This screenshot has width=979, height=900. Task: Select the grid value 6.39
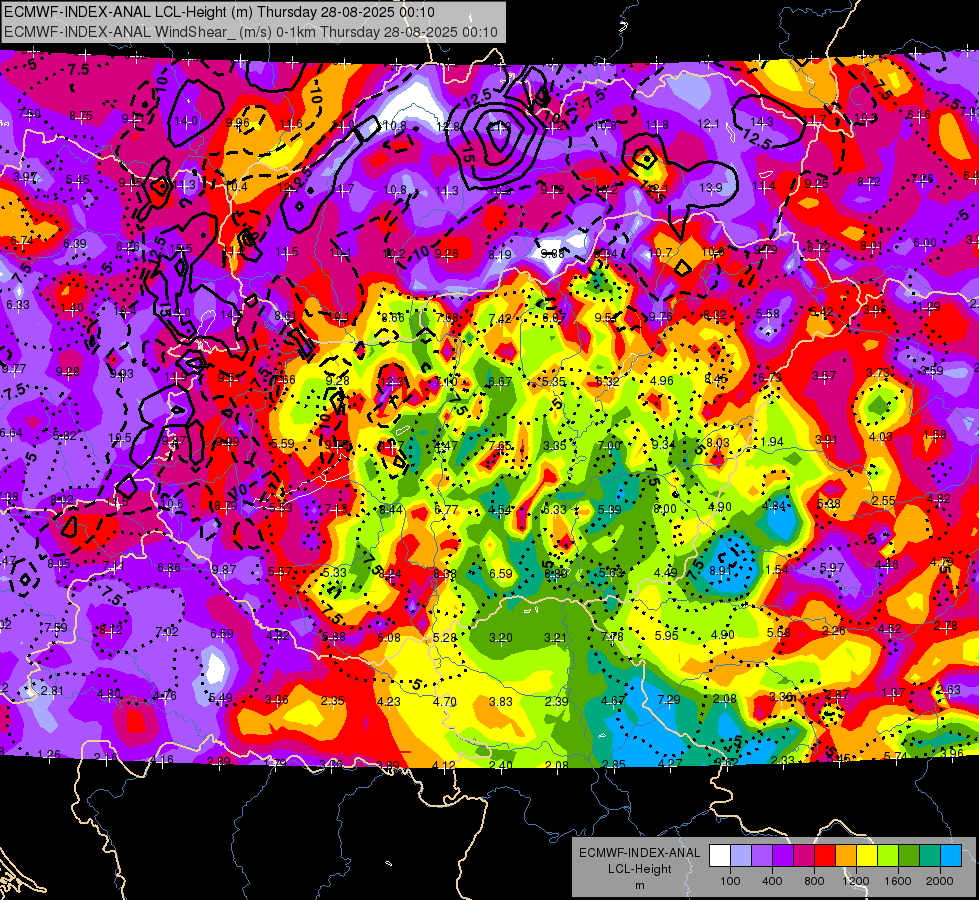pos(75,244)
